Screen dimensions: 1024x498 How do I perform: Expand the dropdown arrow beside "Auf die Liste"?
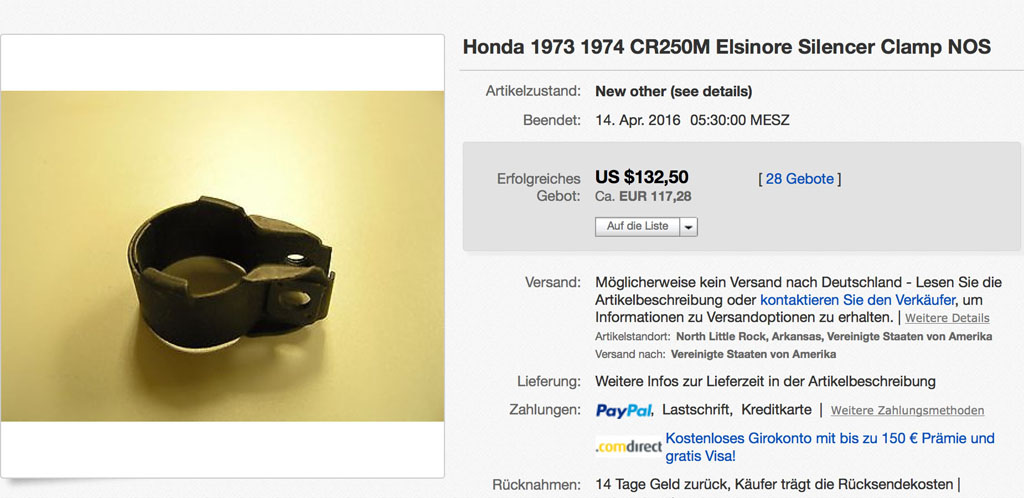click(x=688, y=227)
